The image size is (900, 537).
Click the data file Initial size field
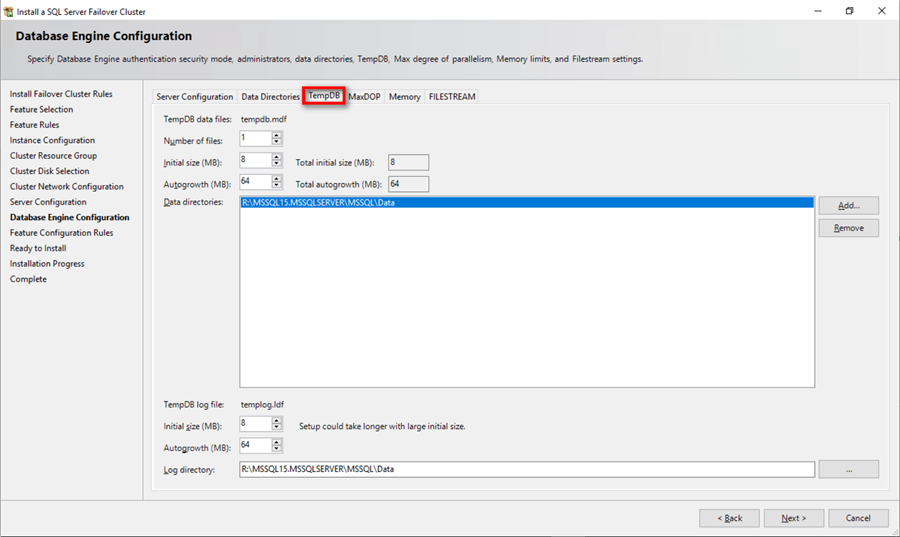(x=255, y=160)
